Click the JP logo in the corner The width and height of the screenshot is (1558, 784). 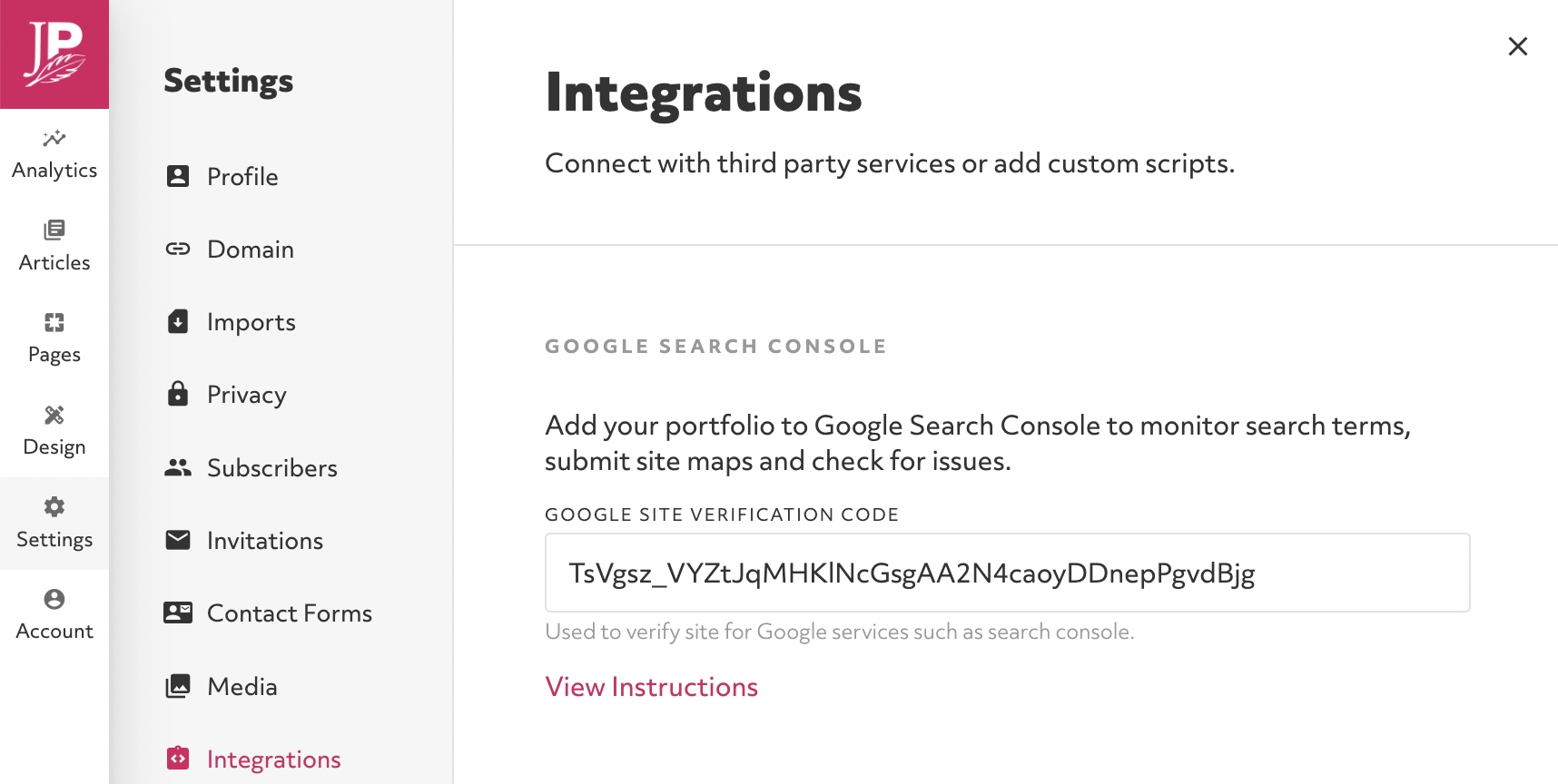coord(54,54)
